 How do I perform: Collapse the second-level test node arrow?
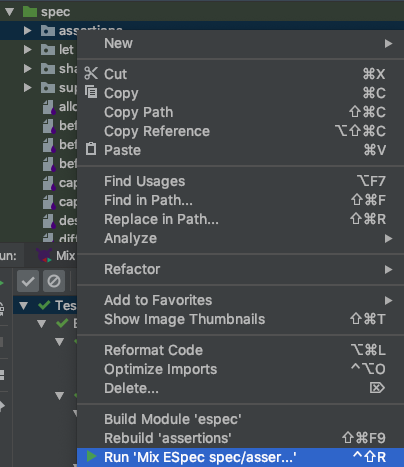pos(41,324)
